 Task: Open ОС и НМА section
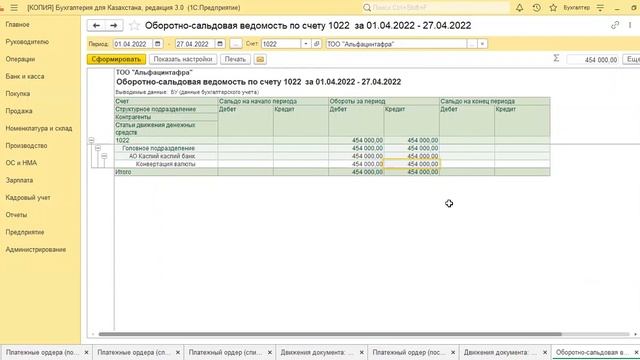[x=21, y=163]
